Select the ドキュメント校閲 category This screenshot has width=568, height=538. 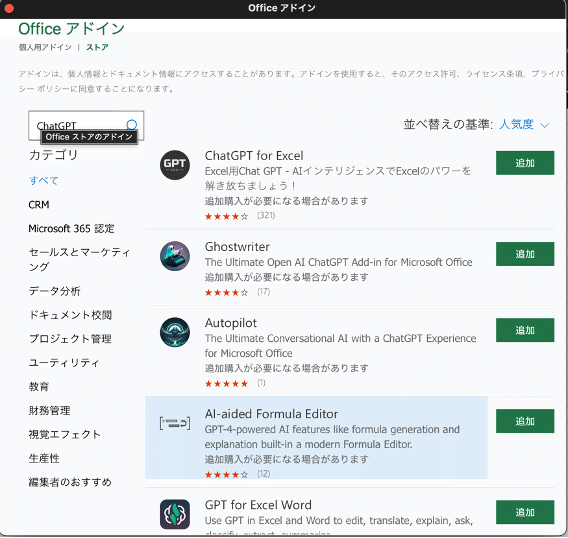tap(70, 315)
